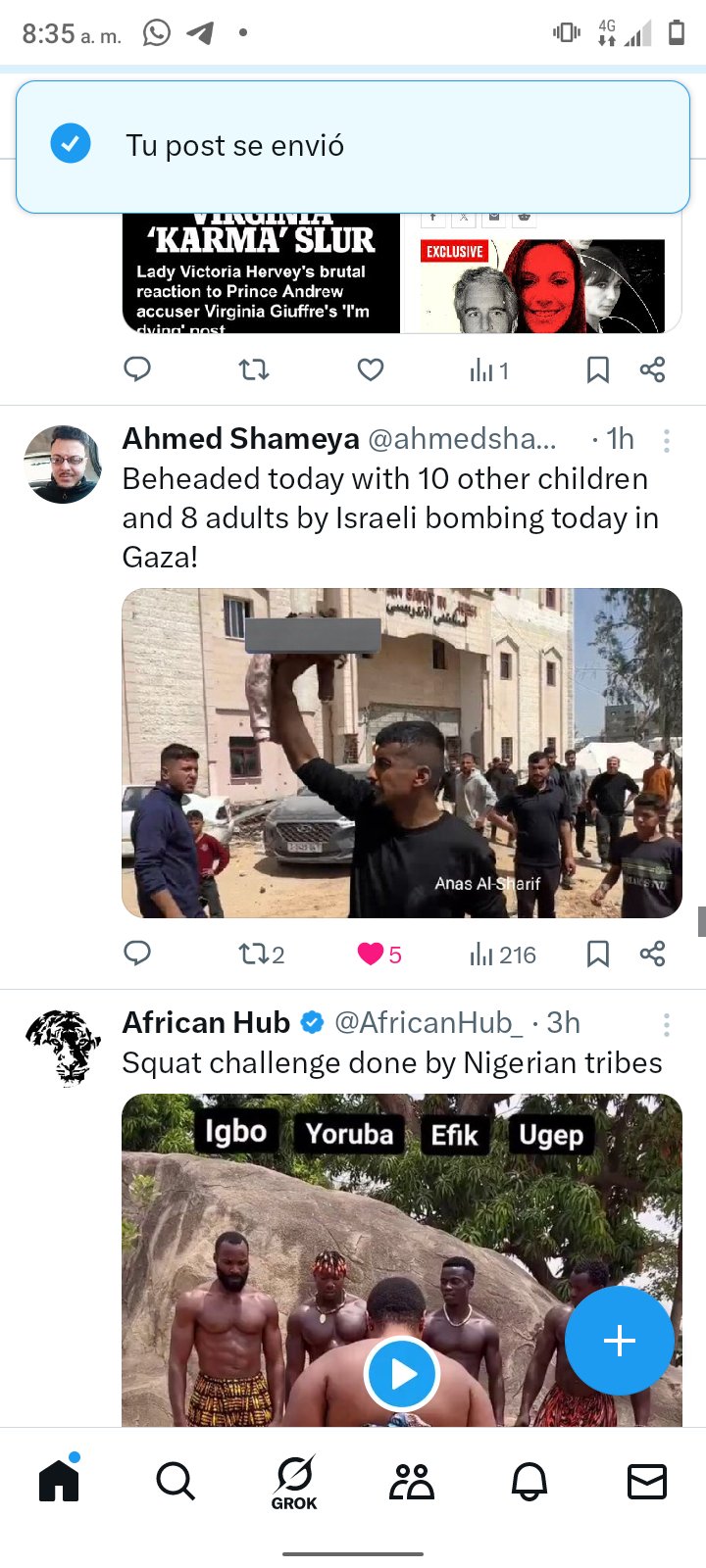Open Ahmed Shameya's profile picture

tap(63, 465)
